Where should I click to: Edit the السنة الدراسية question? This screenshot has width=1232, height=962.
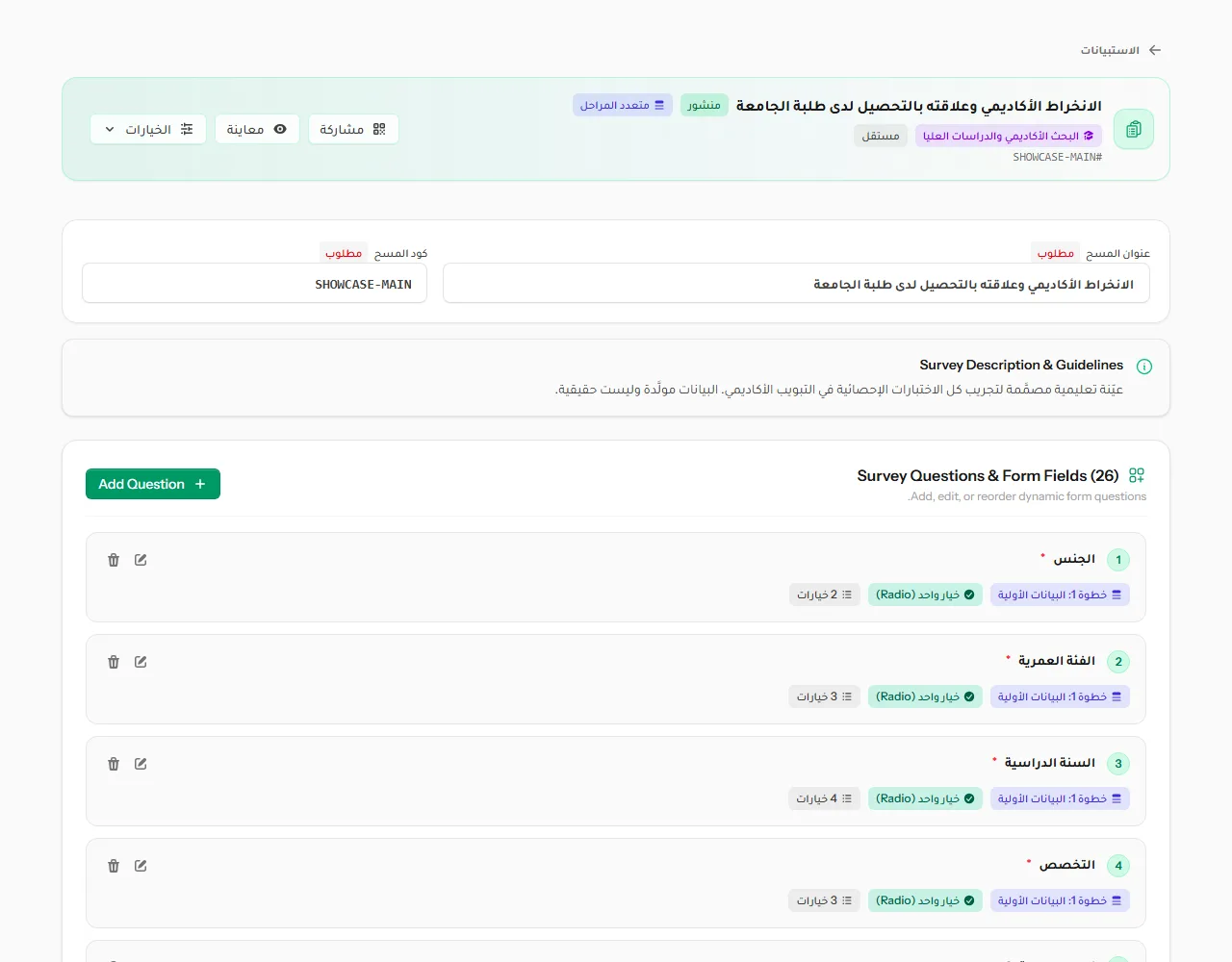(141, 764)
